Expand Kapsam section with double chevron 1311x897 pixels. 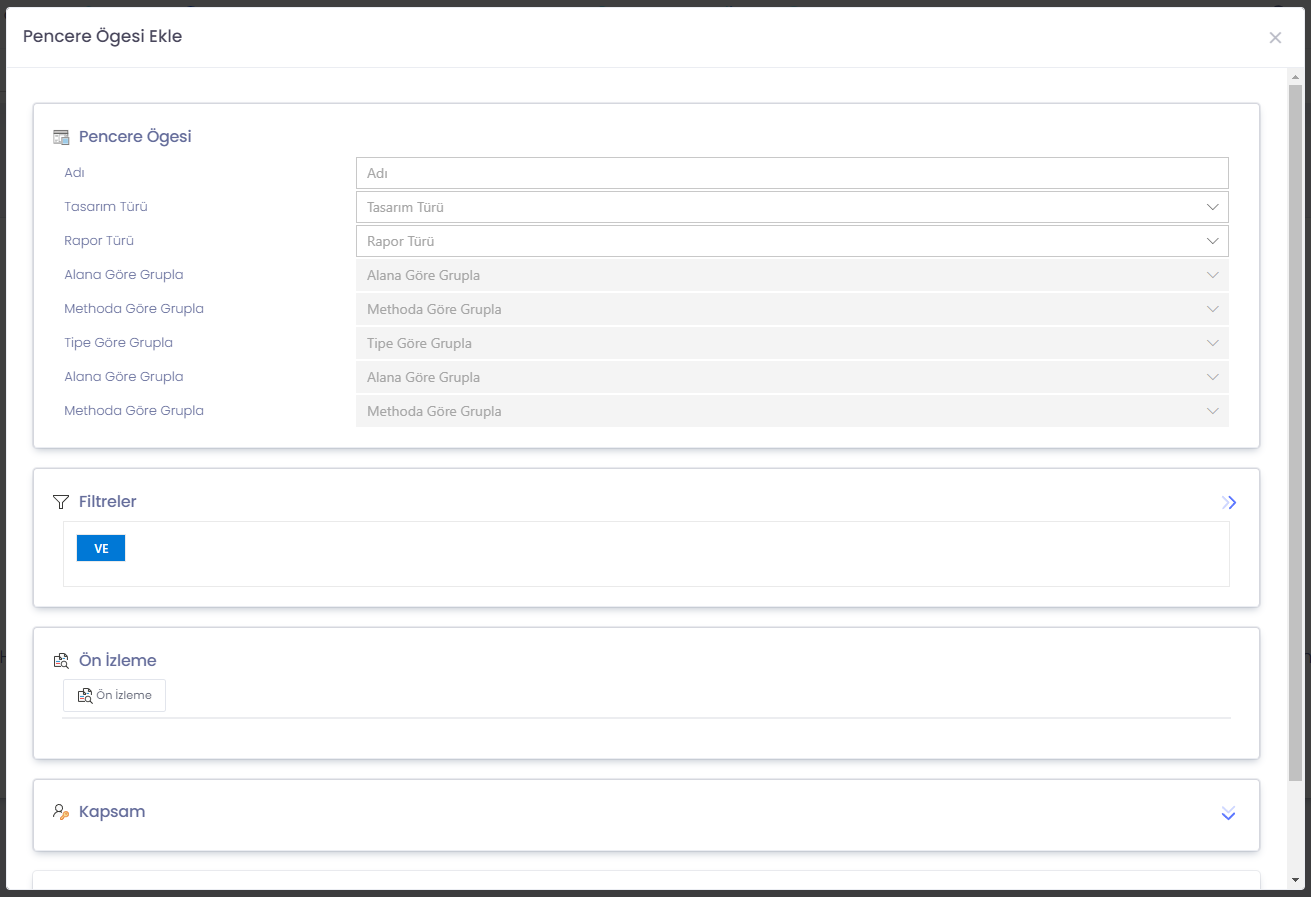click(x=1229, y=813)
